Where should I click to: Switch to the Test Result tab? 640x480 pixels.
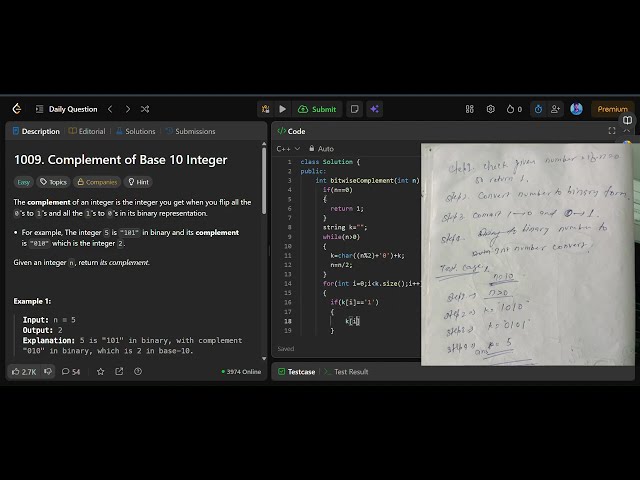point(347,372)
